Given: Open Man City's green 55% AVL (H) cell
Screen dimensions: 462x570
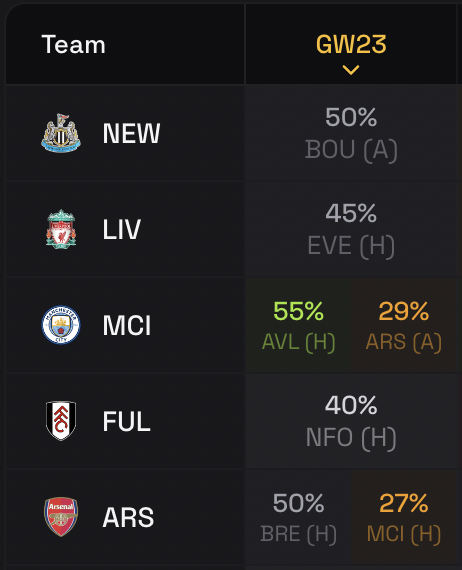Looking at the screenshot, I should click(x=298, y=325).
